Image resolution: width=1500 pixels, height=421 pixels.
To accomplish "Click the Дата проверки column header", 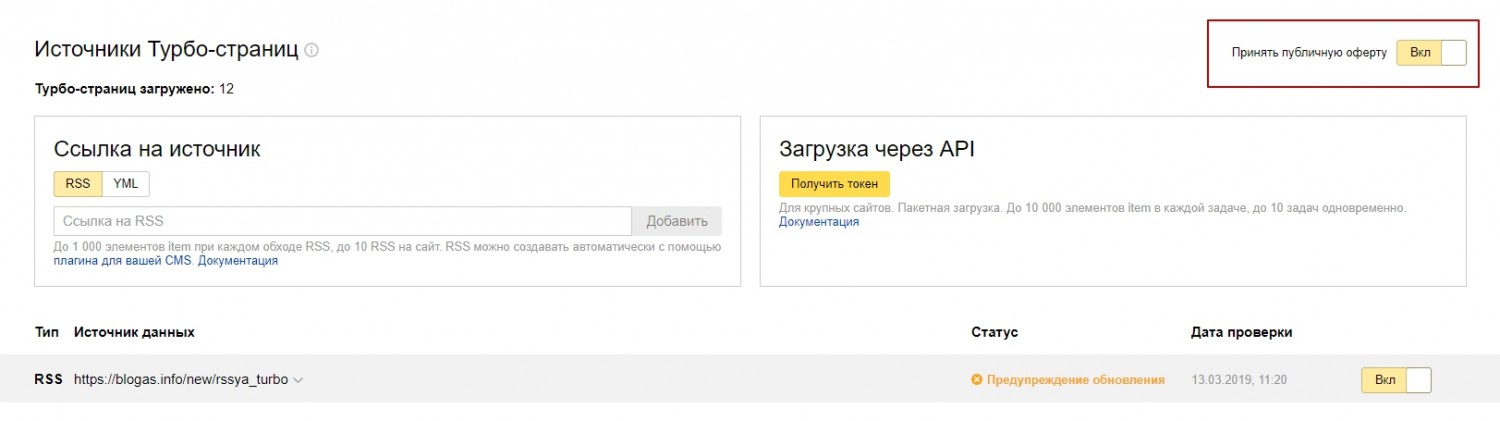I will (x=1242, y=332).
